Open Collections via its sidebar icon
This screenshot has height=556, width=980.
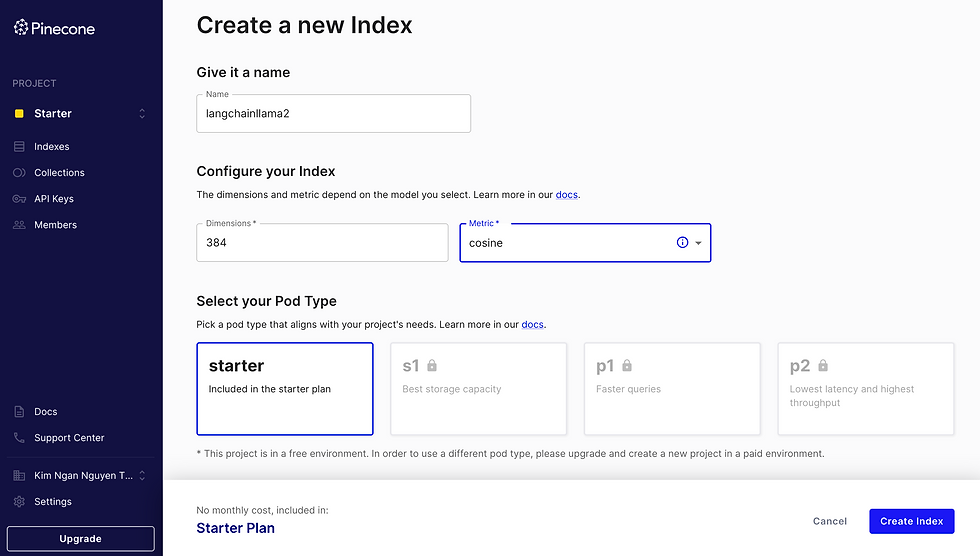[x=19, y=172]
